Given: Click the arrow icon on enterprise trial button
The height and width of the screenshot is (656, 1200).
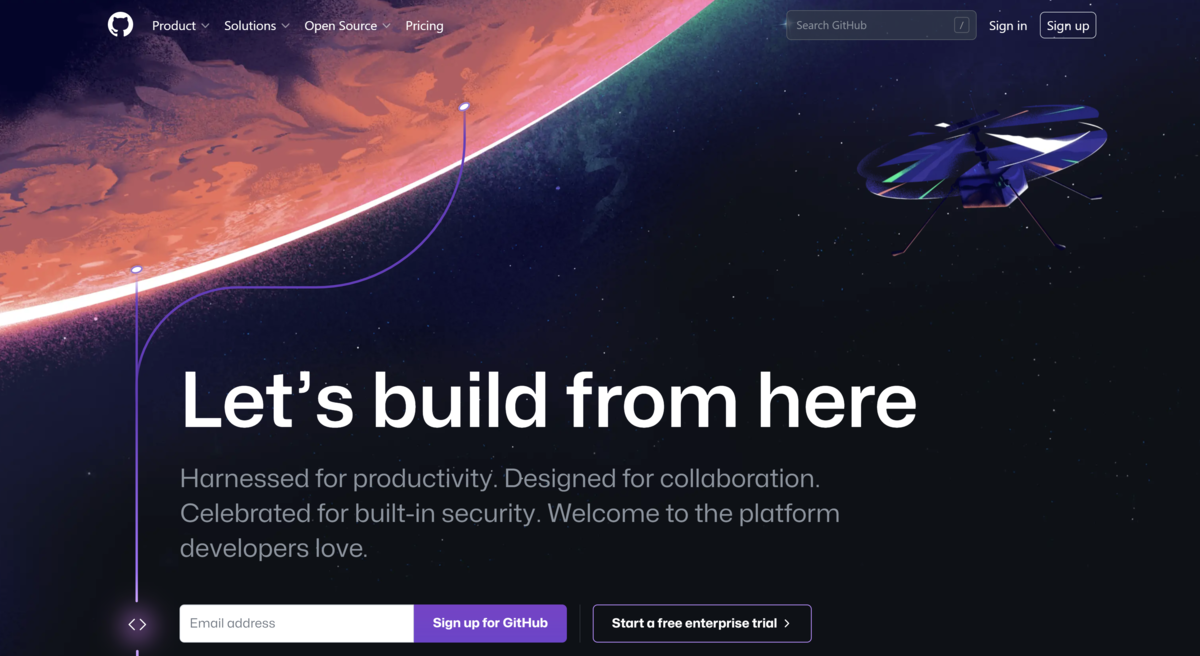Looking at the screenshot, I should click(787, 623).
